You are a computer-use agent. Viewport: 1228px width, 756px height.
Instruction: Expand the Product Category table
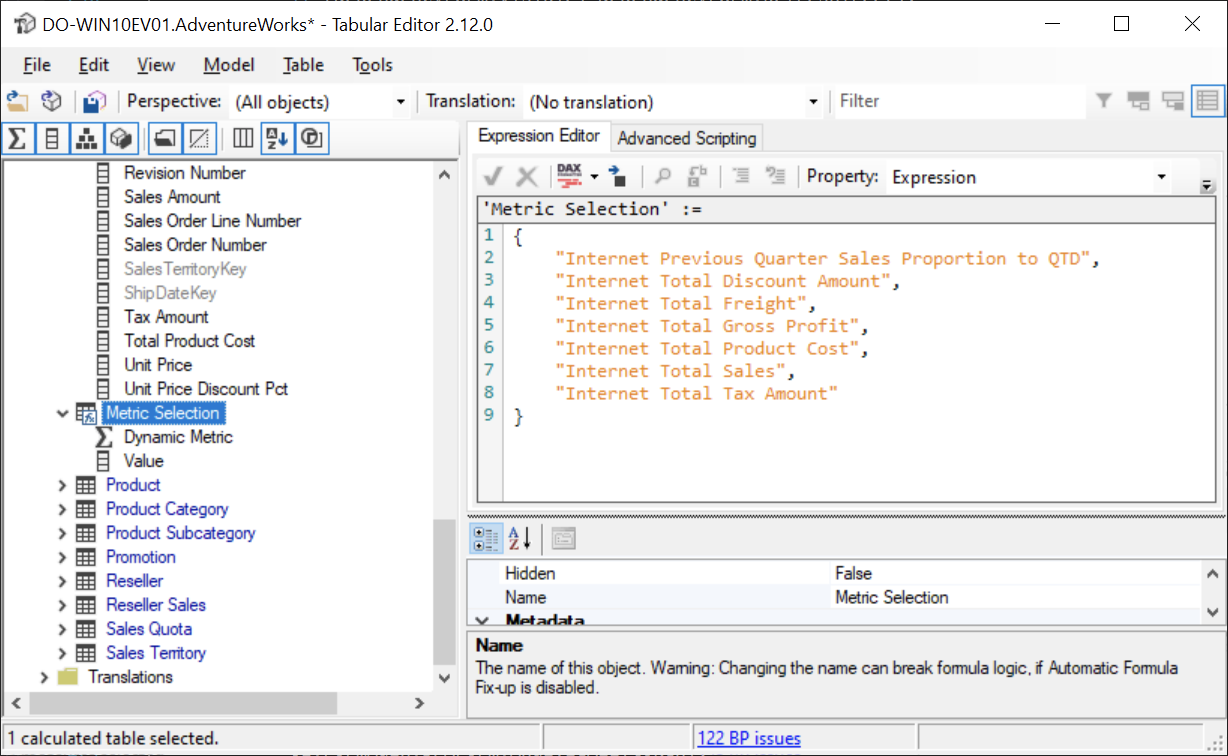tap(63, 508)
